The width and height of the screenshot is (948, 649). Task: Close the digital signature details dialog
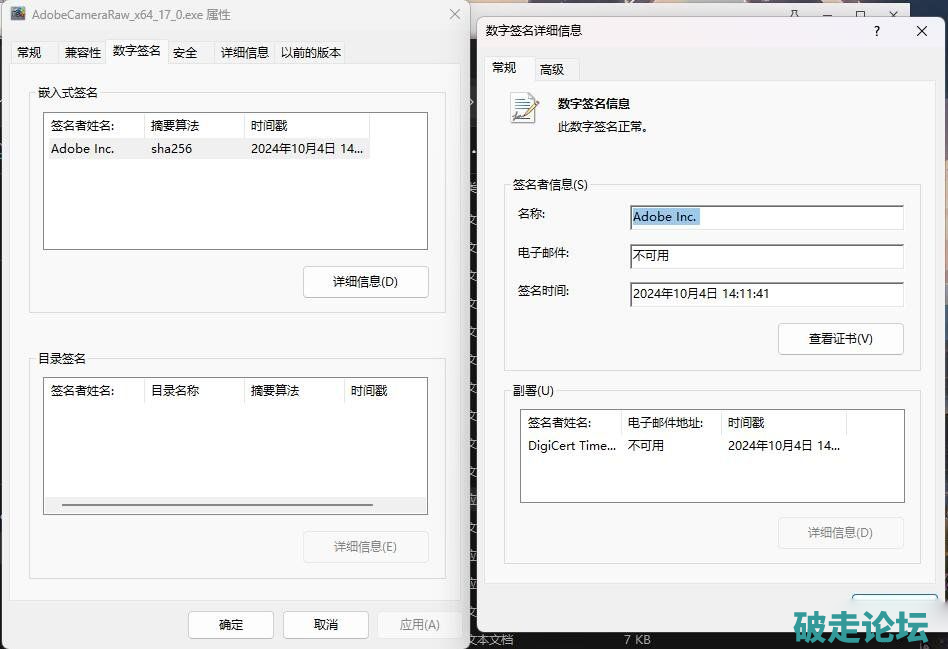922,31
